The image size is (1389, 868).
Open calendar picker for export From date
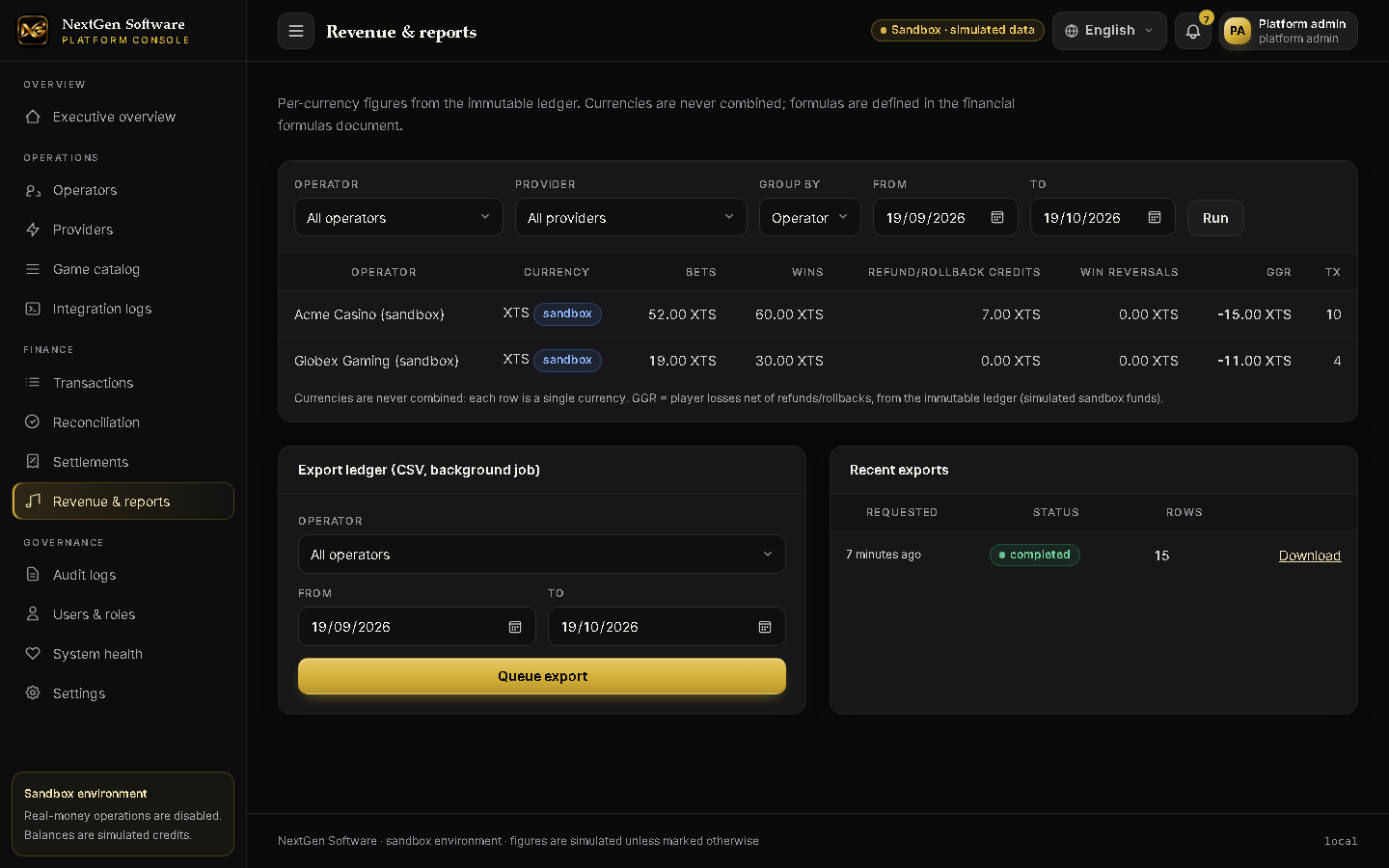(515, 627)
